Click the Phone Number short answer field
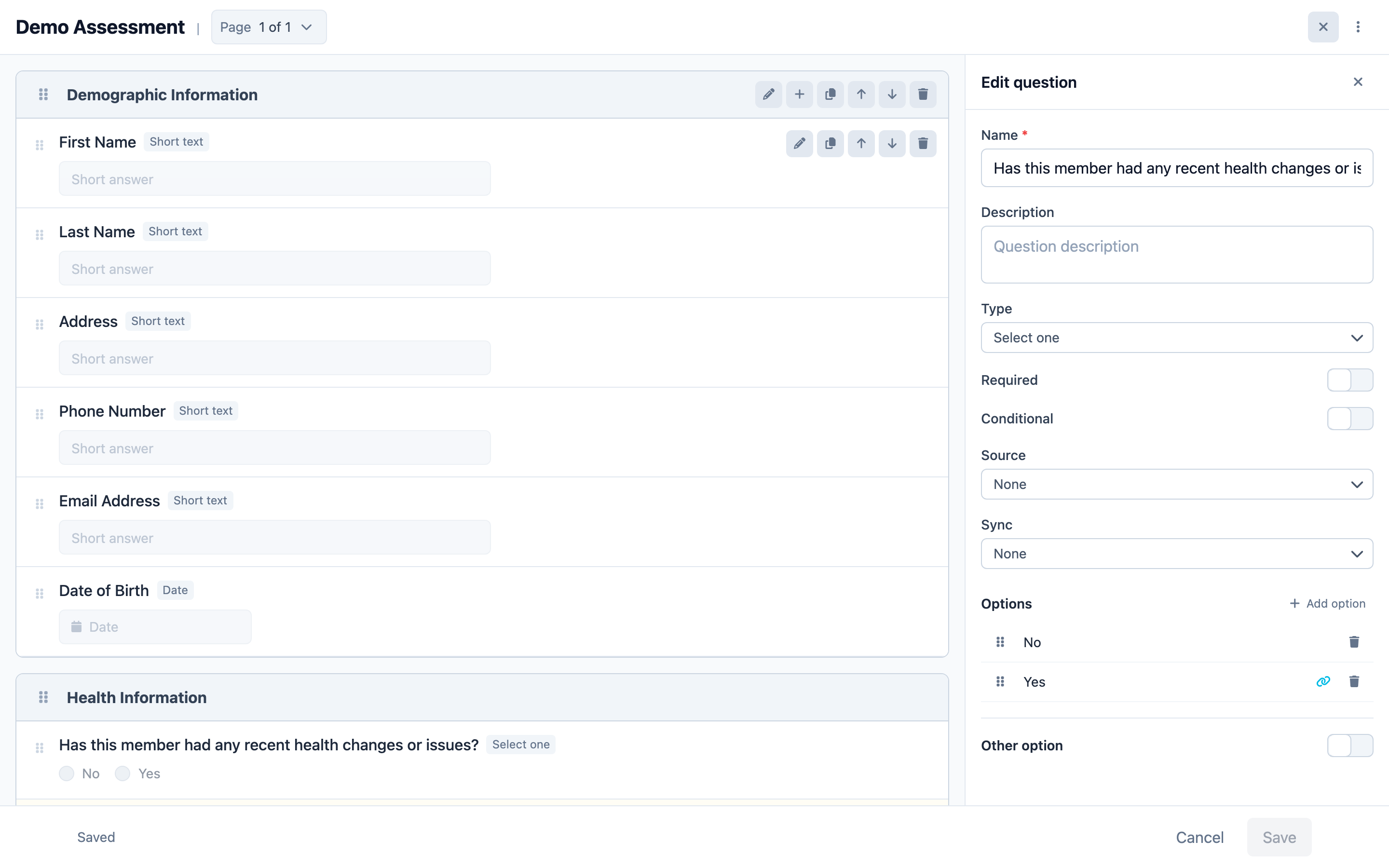Screen dimensions: 1389x868 [x=274, y=448]
